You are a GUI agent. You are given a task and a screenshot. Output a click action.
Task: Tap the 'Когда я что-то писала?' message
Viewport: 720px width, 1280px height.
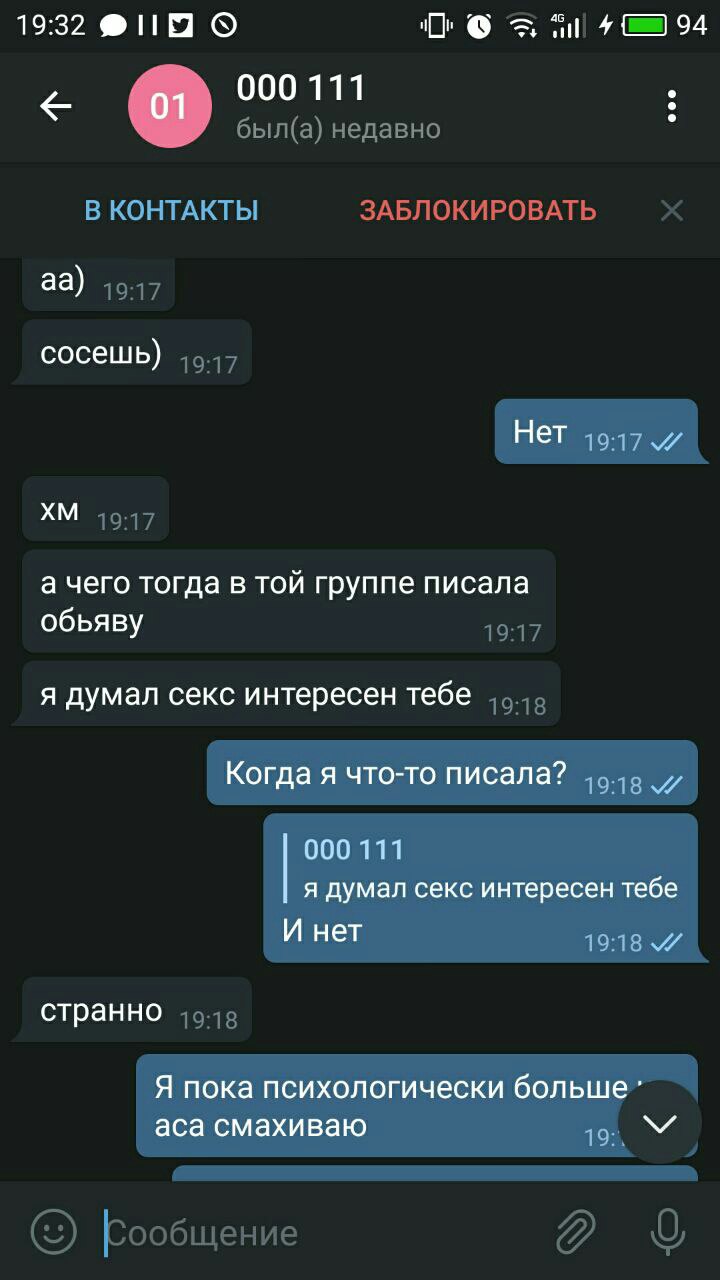tap(452, 773)
